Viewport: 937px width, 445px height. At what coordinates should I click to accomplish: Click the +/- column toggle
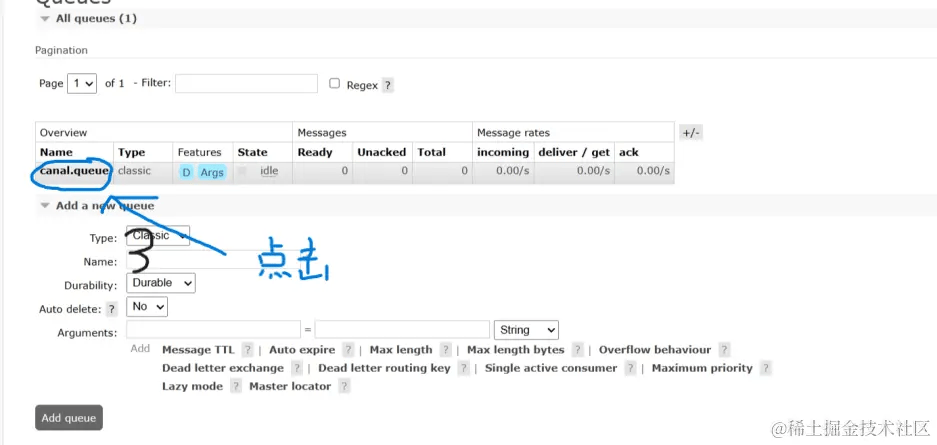coord(691,133)
